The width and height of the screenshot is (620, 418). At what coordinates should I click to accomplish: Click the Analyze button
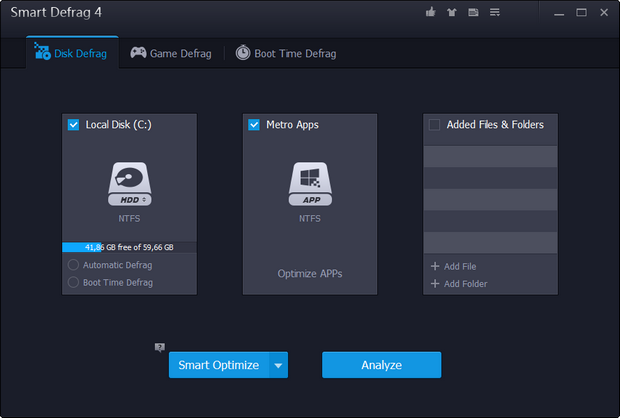point(382,365)
